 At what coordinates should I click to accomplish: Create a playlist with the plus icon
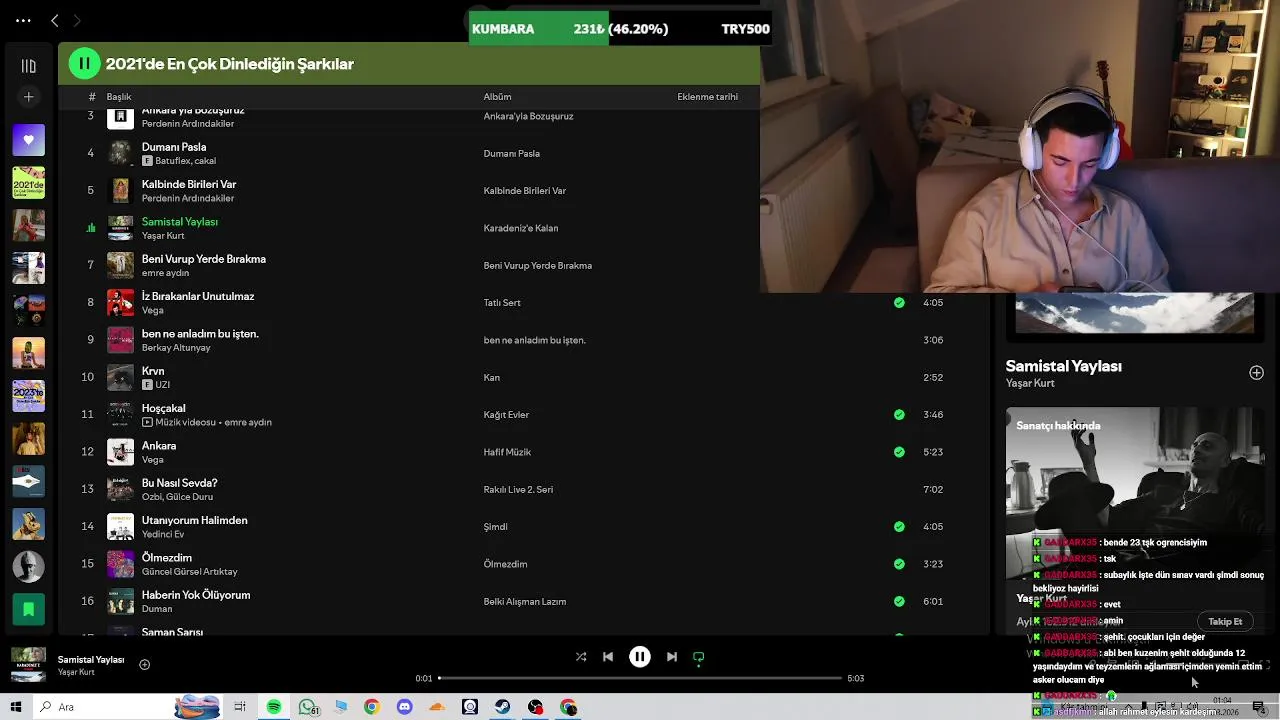[x=29, y=97]
